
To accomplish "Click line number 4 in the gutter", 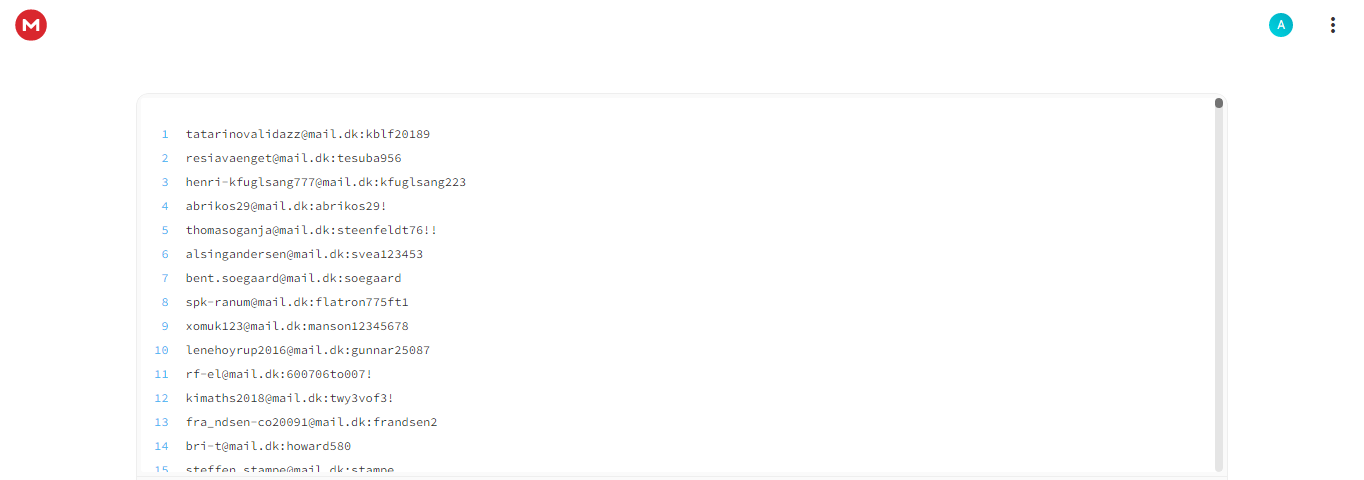I will [165, 206].
